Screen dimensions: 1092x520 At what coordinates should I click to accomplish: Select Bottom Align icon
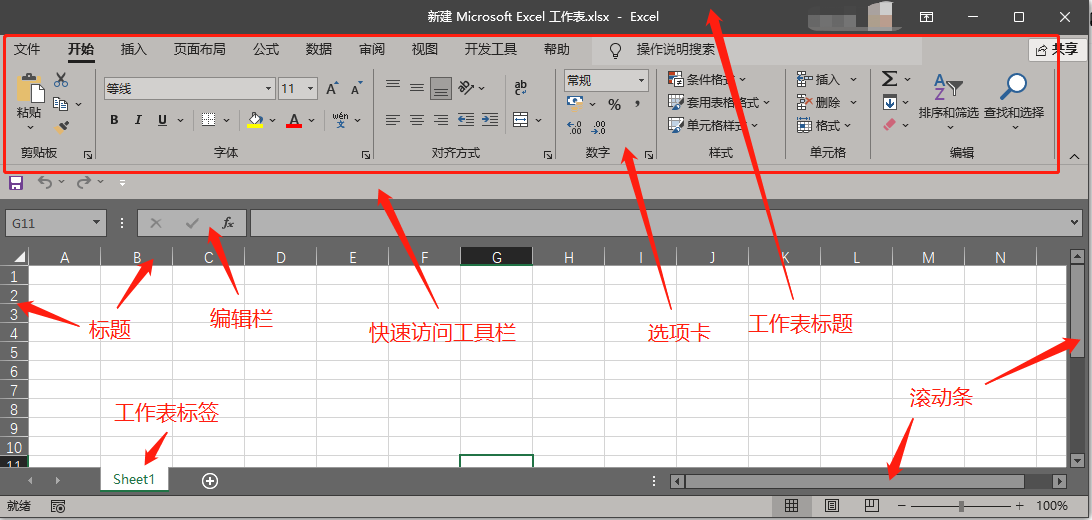pyautogui.click(x=440, y=88)
